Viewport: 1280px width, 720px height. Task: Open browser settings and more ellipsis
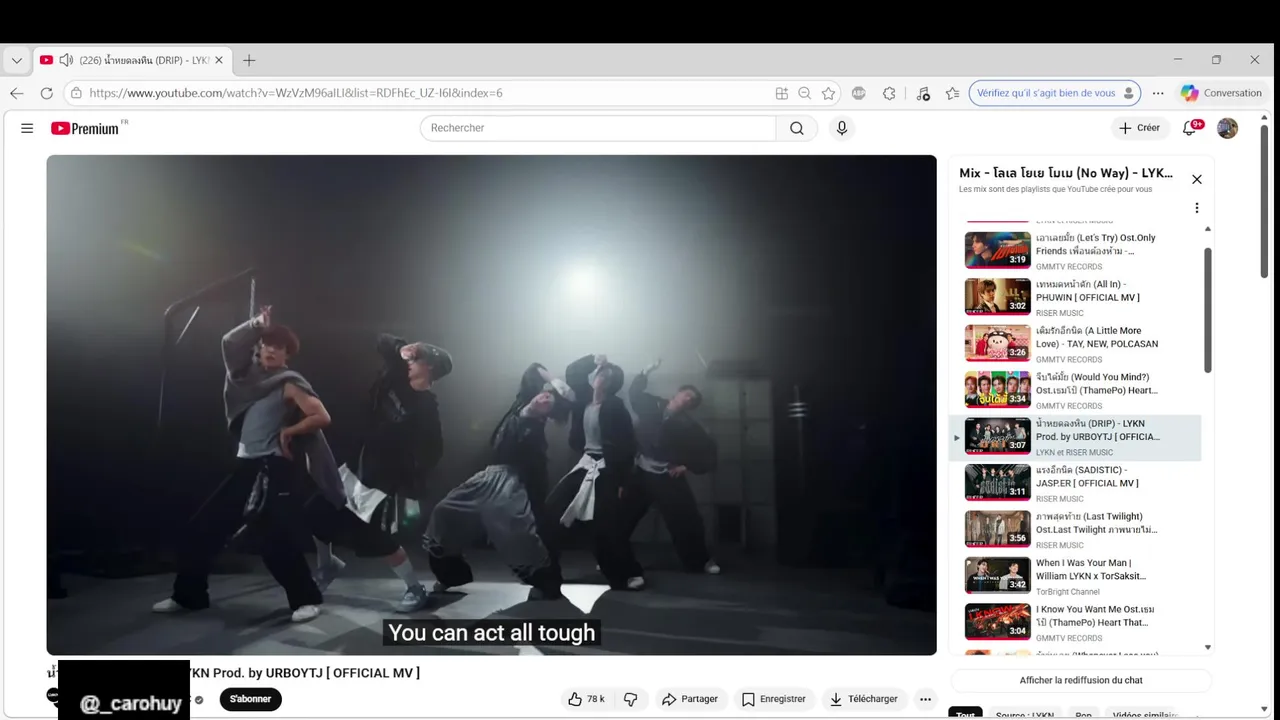point(1158,93)
